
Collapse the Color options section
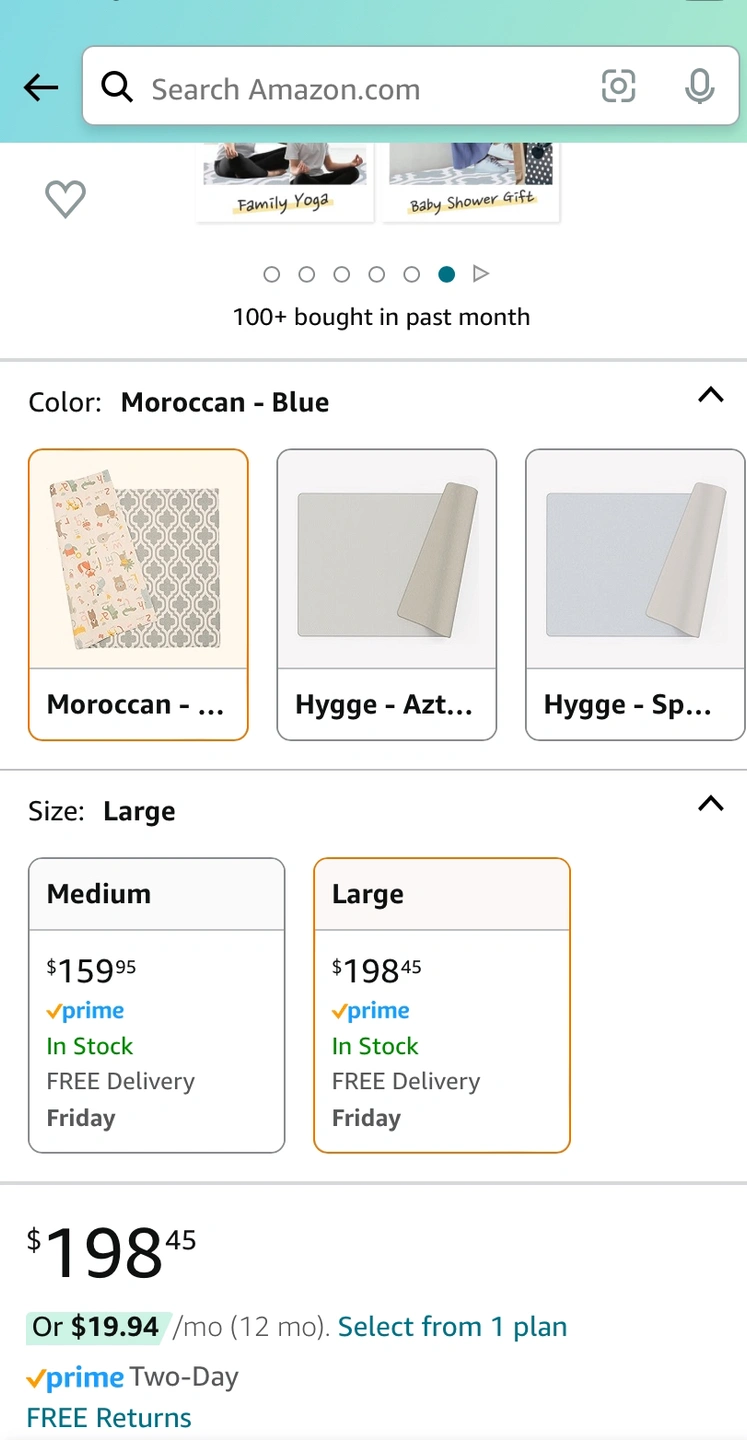tap(710, 395)
